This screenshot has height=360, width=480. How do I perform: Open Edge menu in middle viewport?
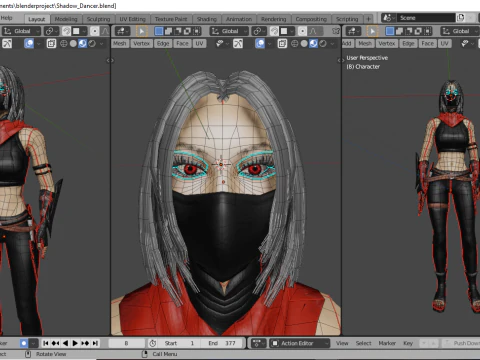click(x=163, y=44)
